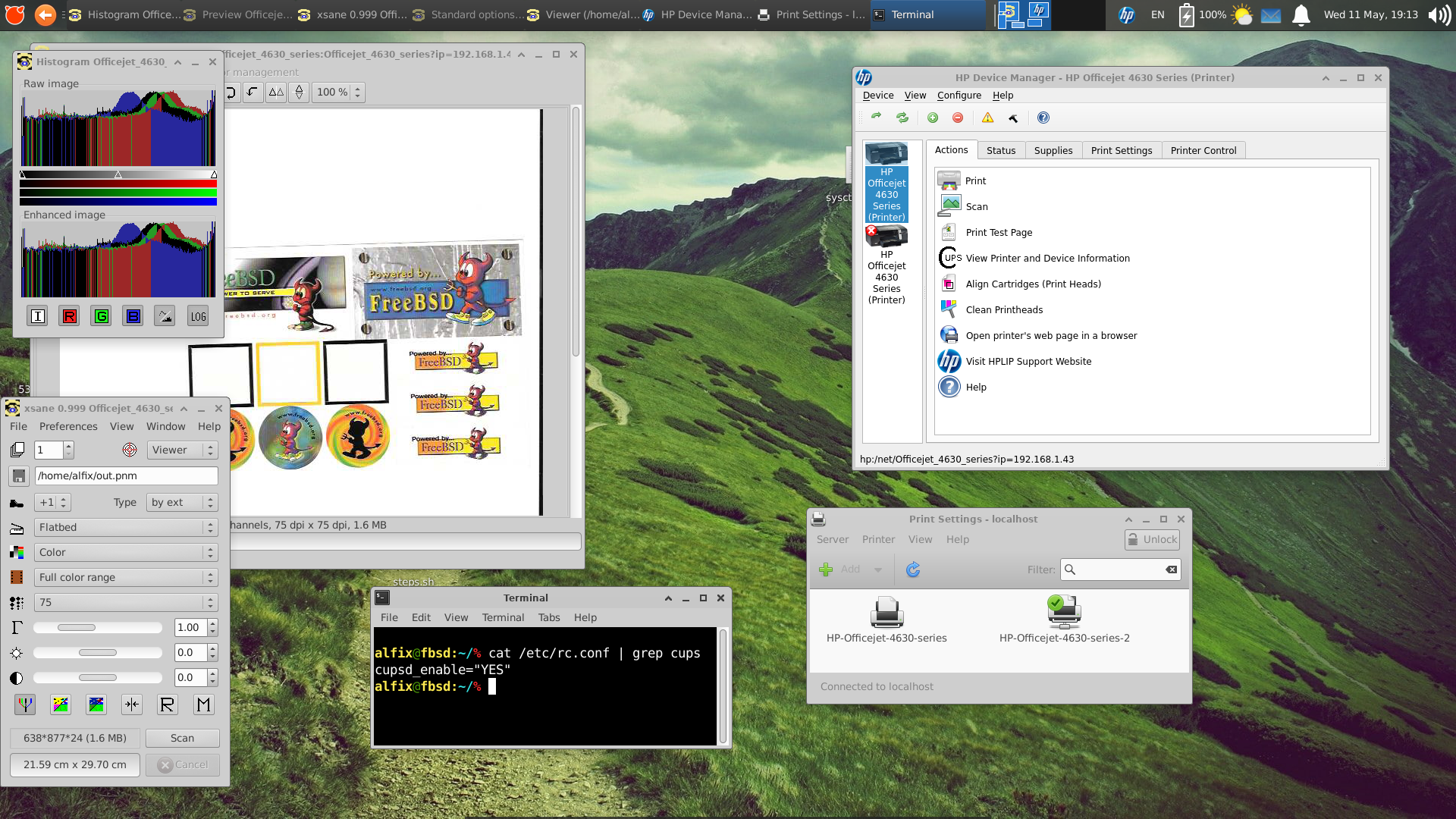Click the Scan action icon in HP Device Manager
The height and width of the screenshot is (819, 1456).
(x=949, y=206)
